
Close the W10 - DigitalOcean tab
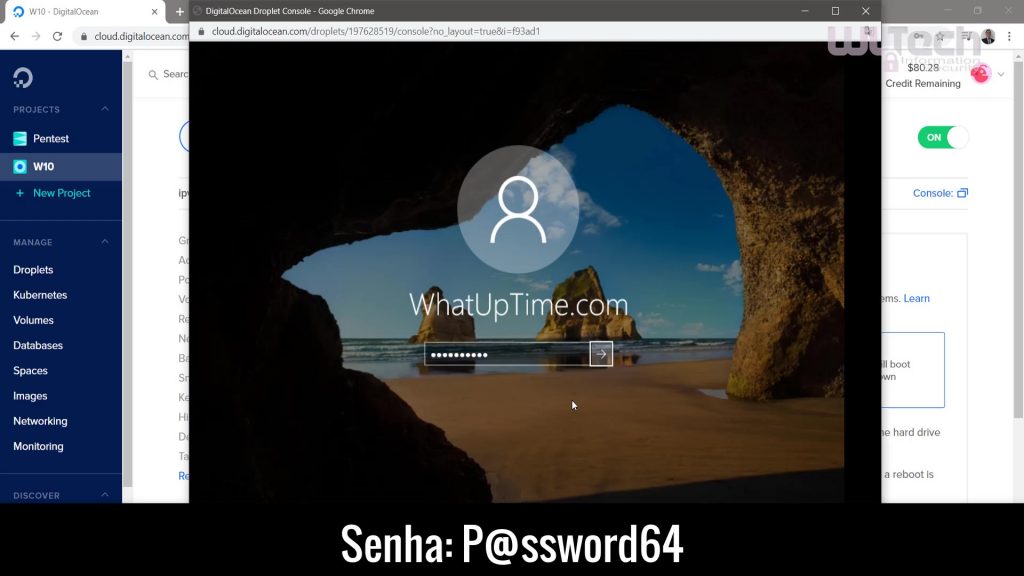[x=154, y=12]
